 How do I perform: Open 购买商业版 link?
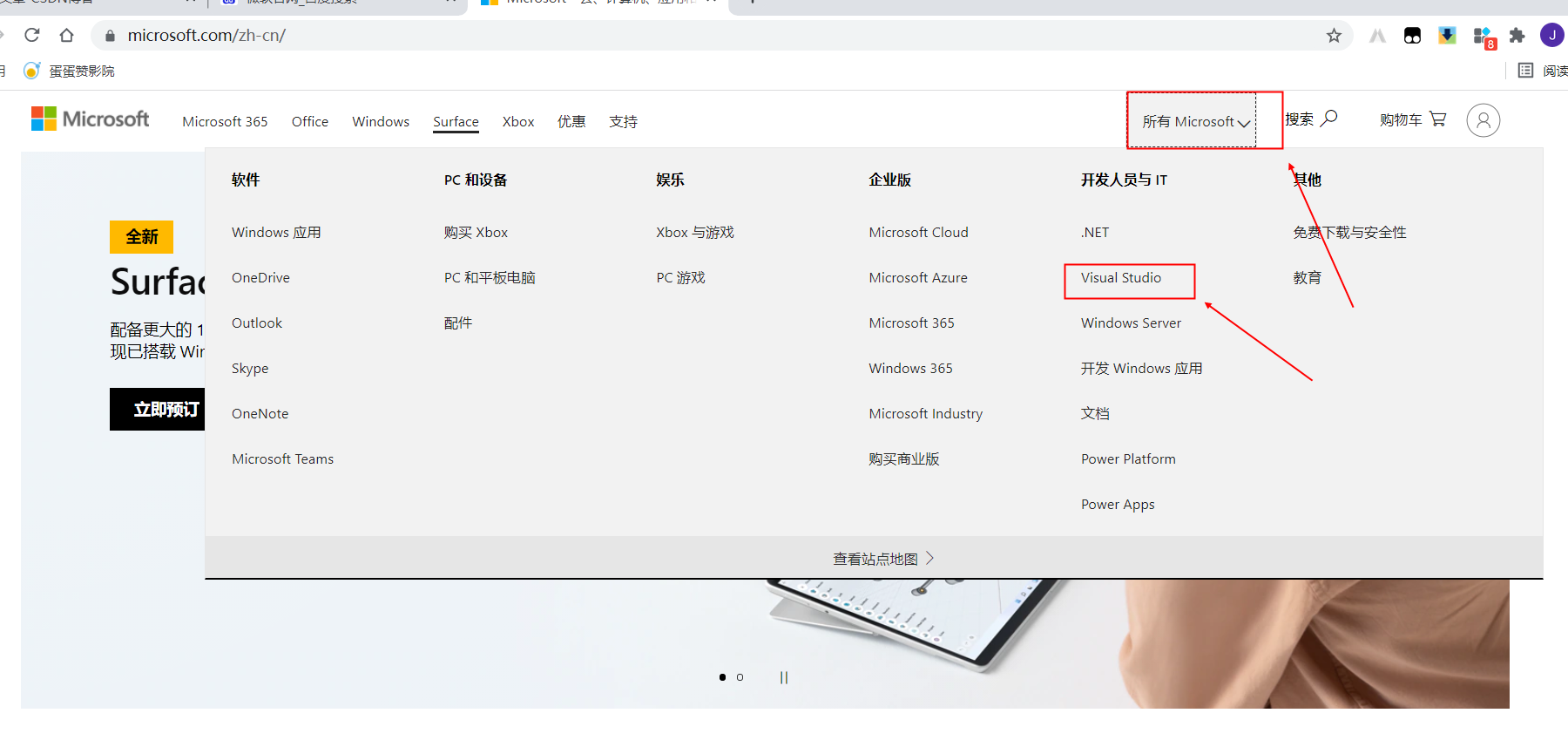pos(903,458)
